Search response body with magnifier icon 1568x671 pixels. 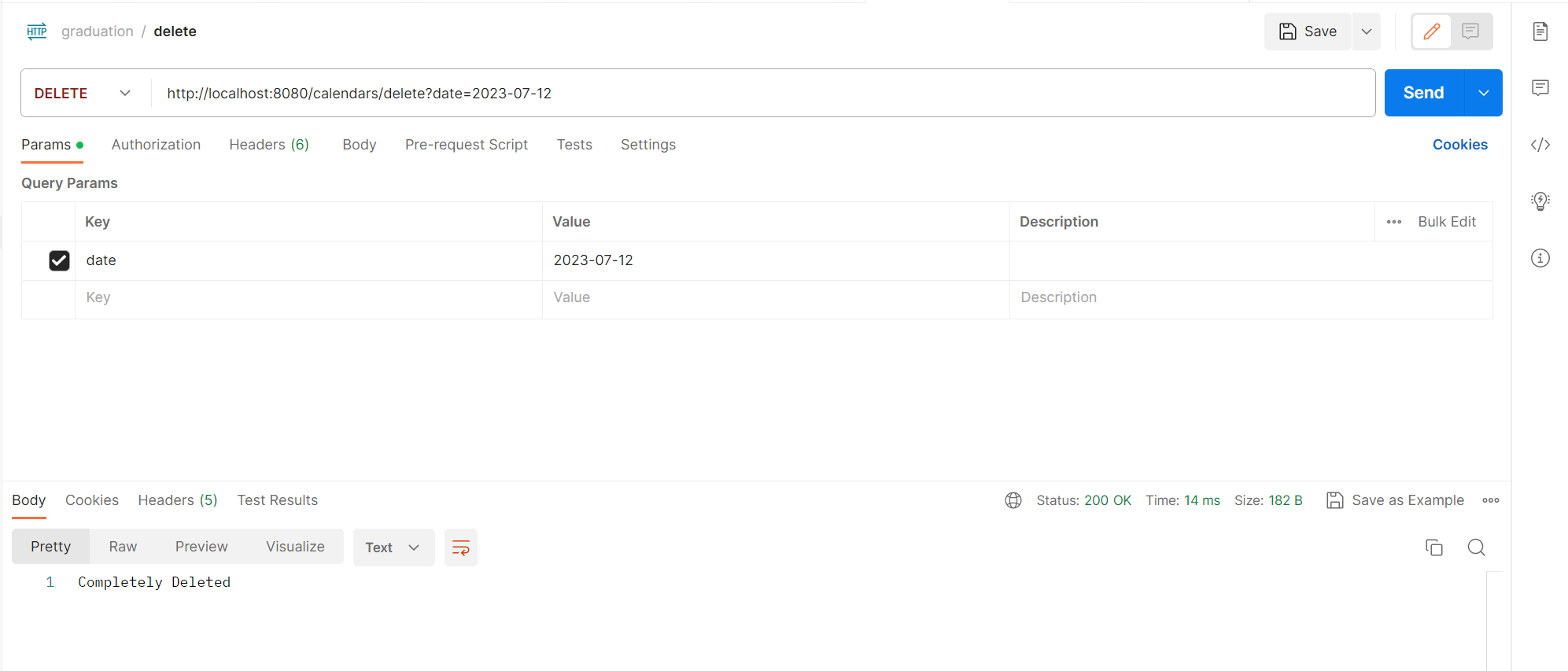pyautogui.click(x=1477, y=547)
